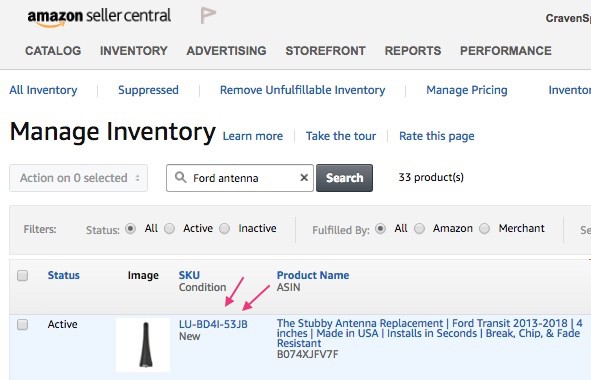The image size is (591, 380).
Task: Open the Action on 0 selected dropdown
Action: click(x=78, y=178)
